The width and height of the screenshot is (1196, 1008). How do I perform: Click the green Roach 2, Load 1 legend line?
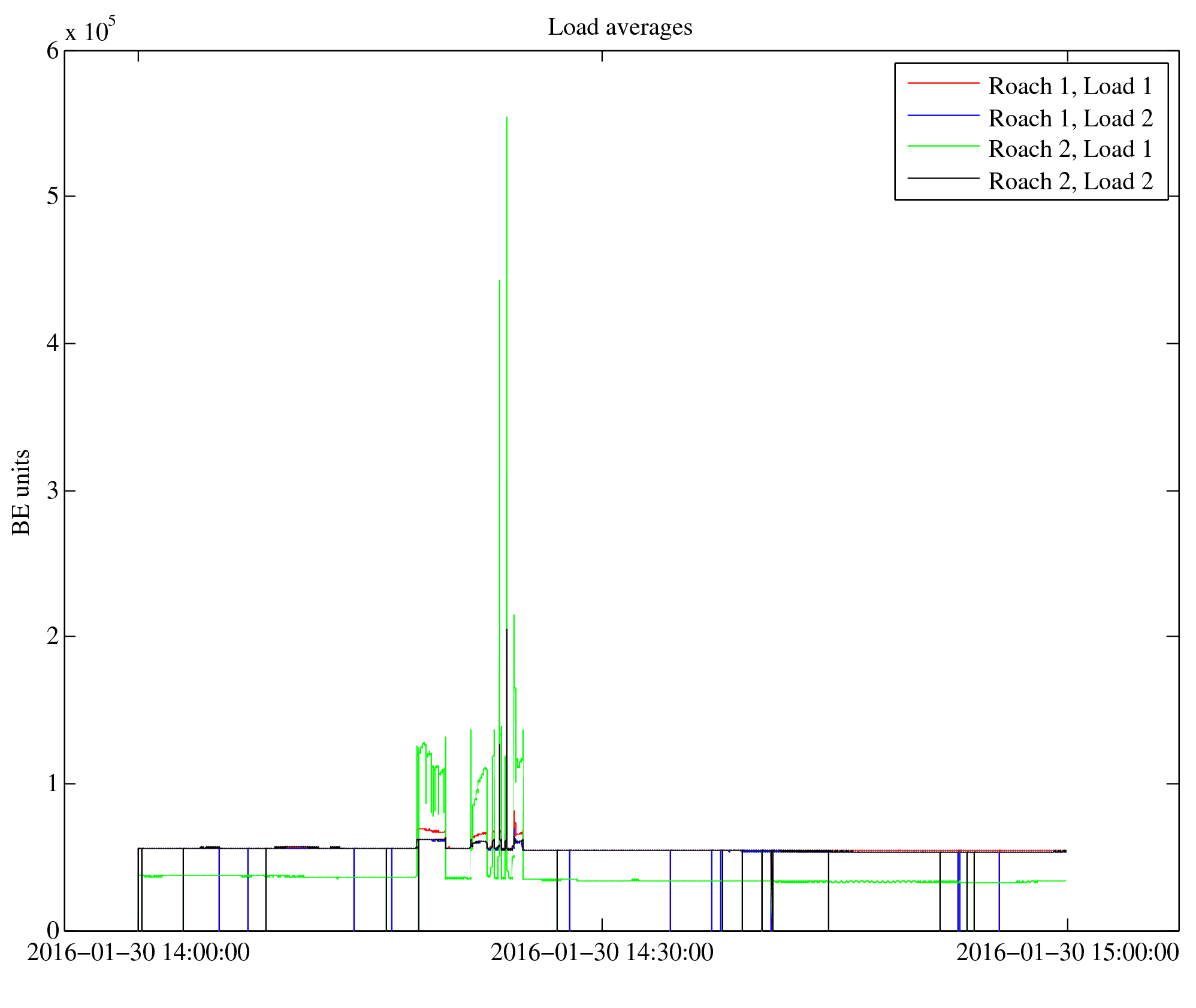coord(943,146)
